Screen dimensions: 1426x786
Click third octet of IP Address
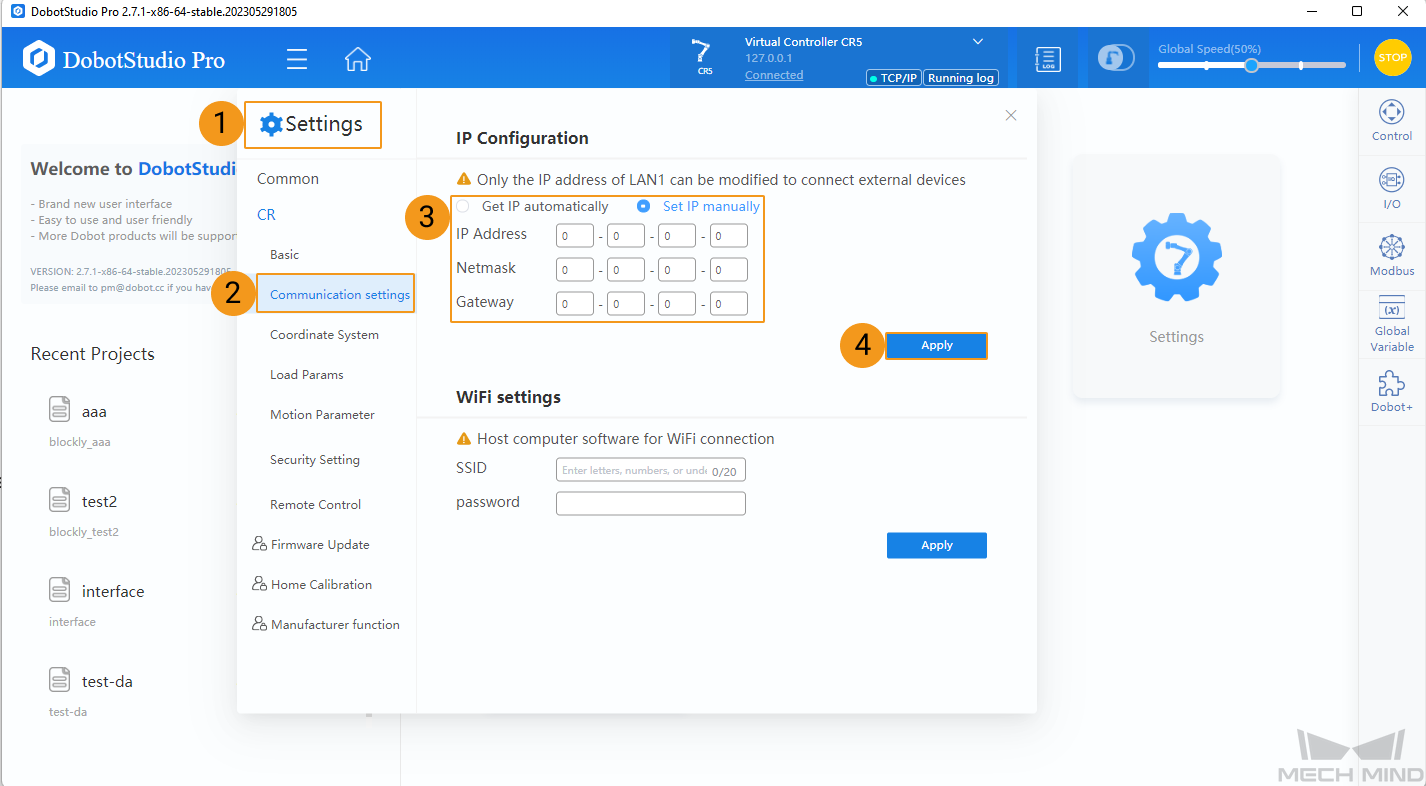(x=677, y=236)
